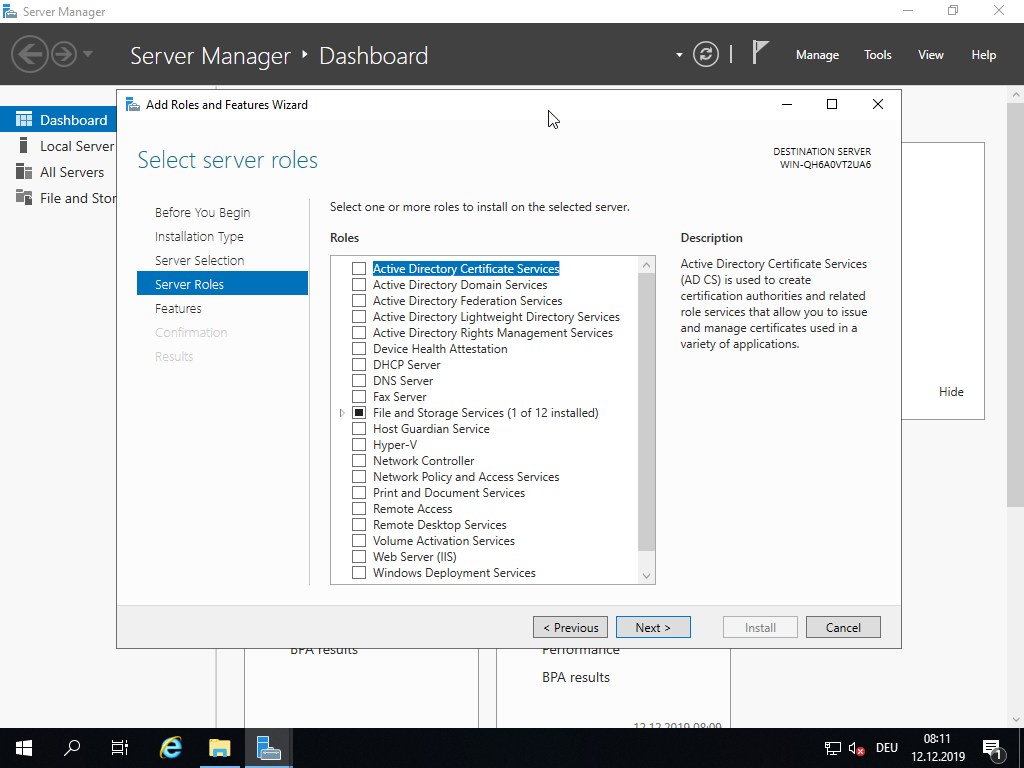Select Server Roles step in wizard

point(222,283)
